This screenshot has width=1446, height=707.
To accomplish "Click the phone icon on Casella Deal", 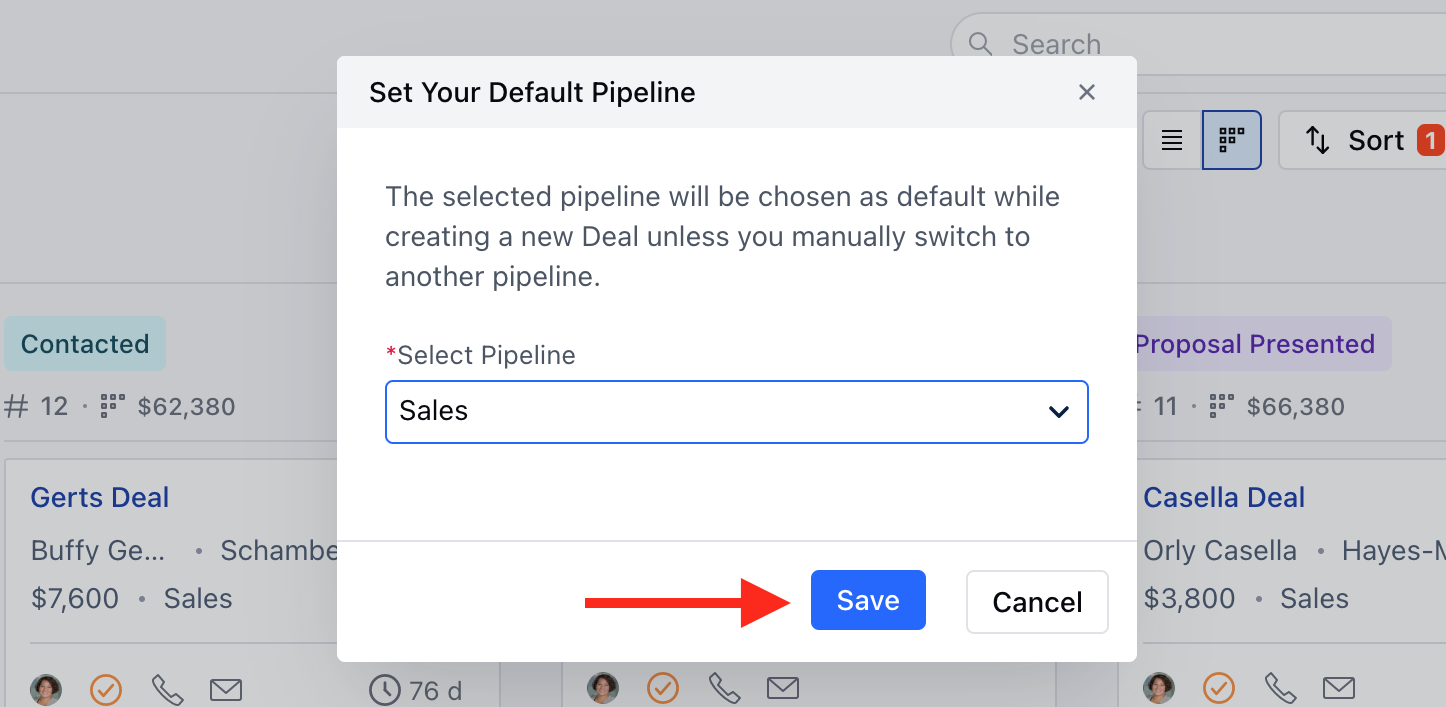I will coord(1279,688).
